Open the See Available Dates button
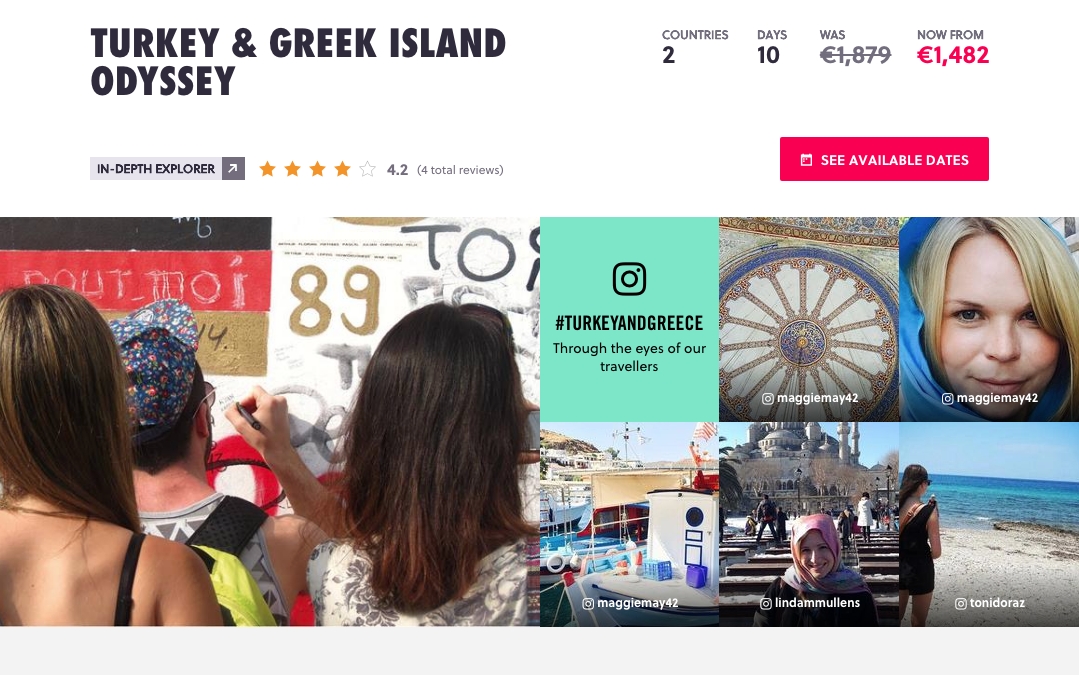1079x675 pixels. pos(884,159)
